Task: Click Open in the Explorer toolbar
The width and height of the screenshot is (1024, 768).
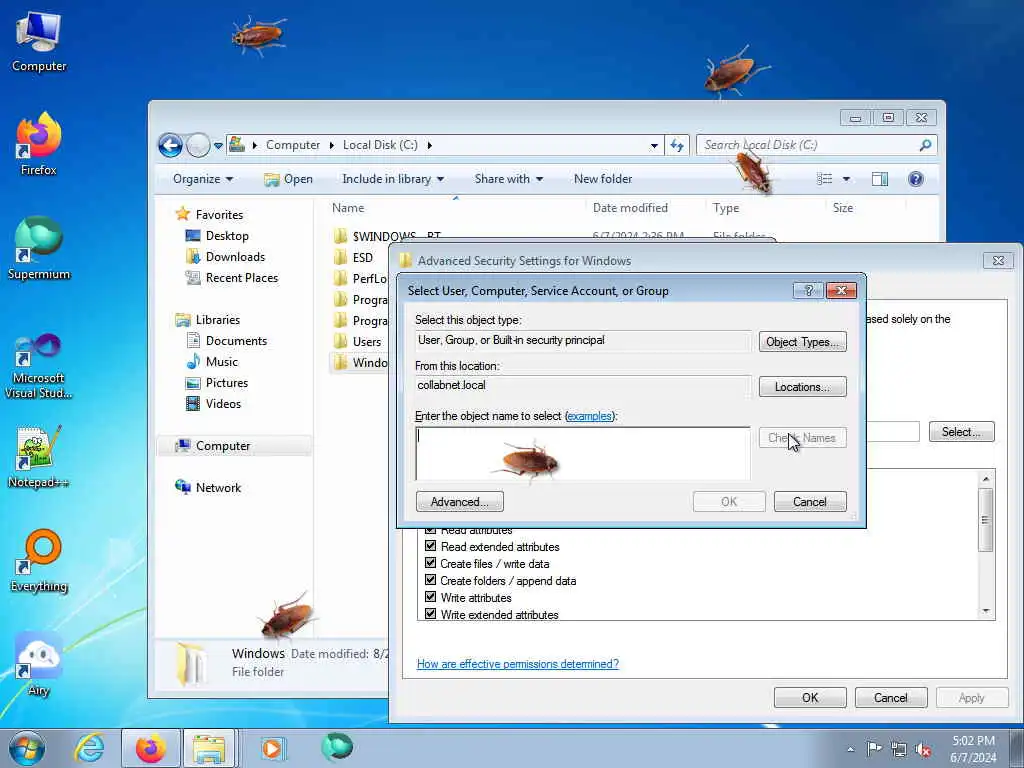Action: 288,179
